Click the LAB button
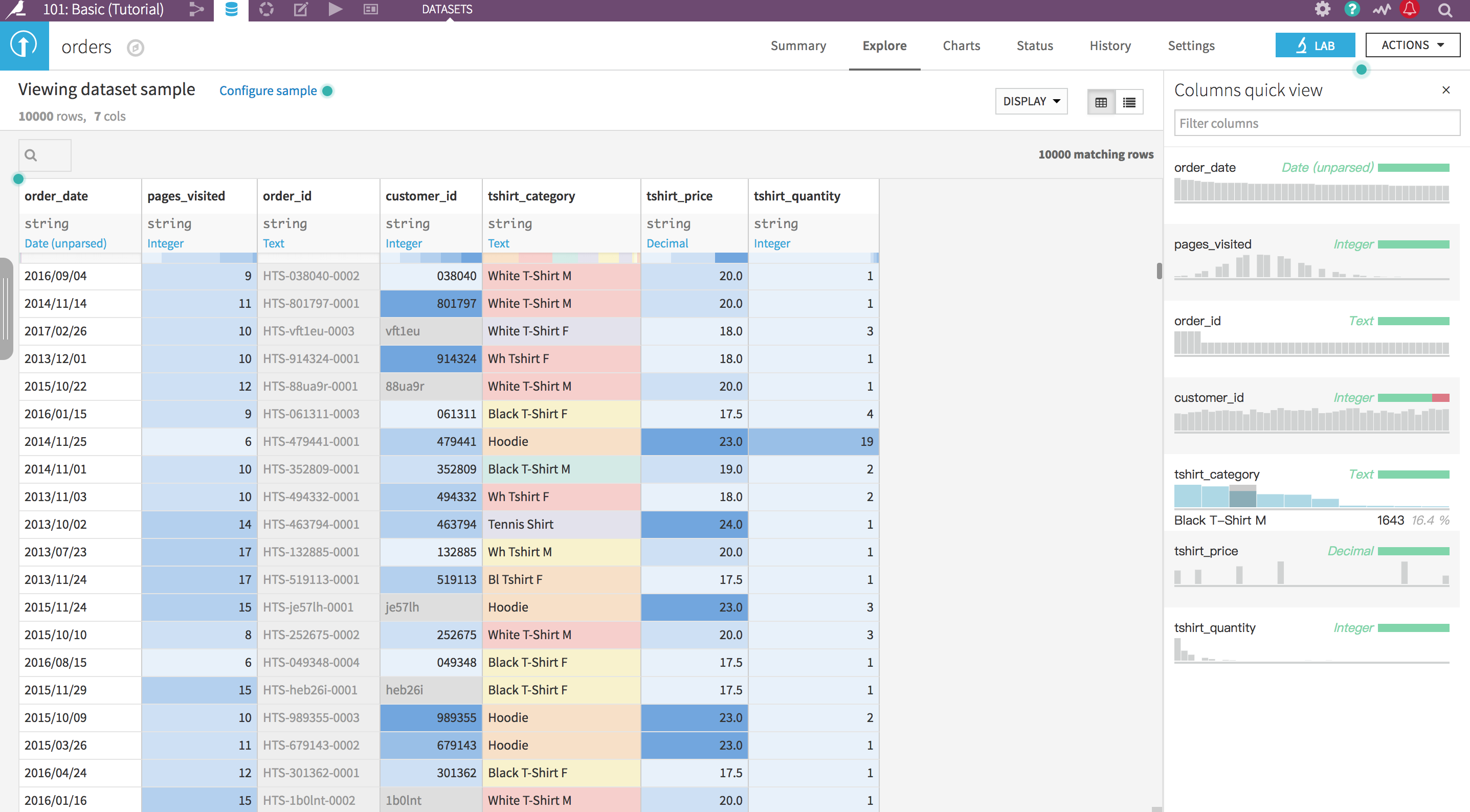This screenshot has height=812, width=1470. (1314, 46)
